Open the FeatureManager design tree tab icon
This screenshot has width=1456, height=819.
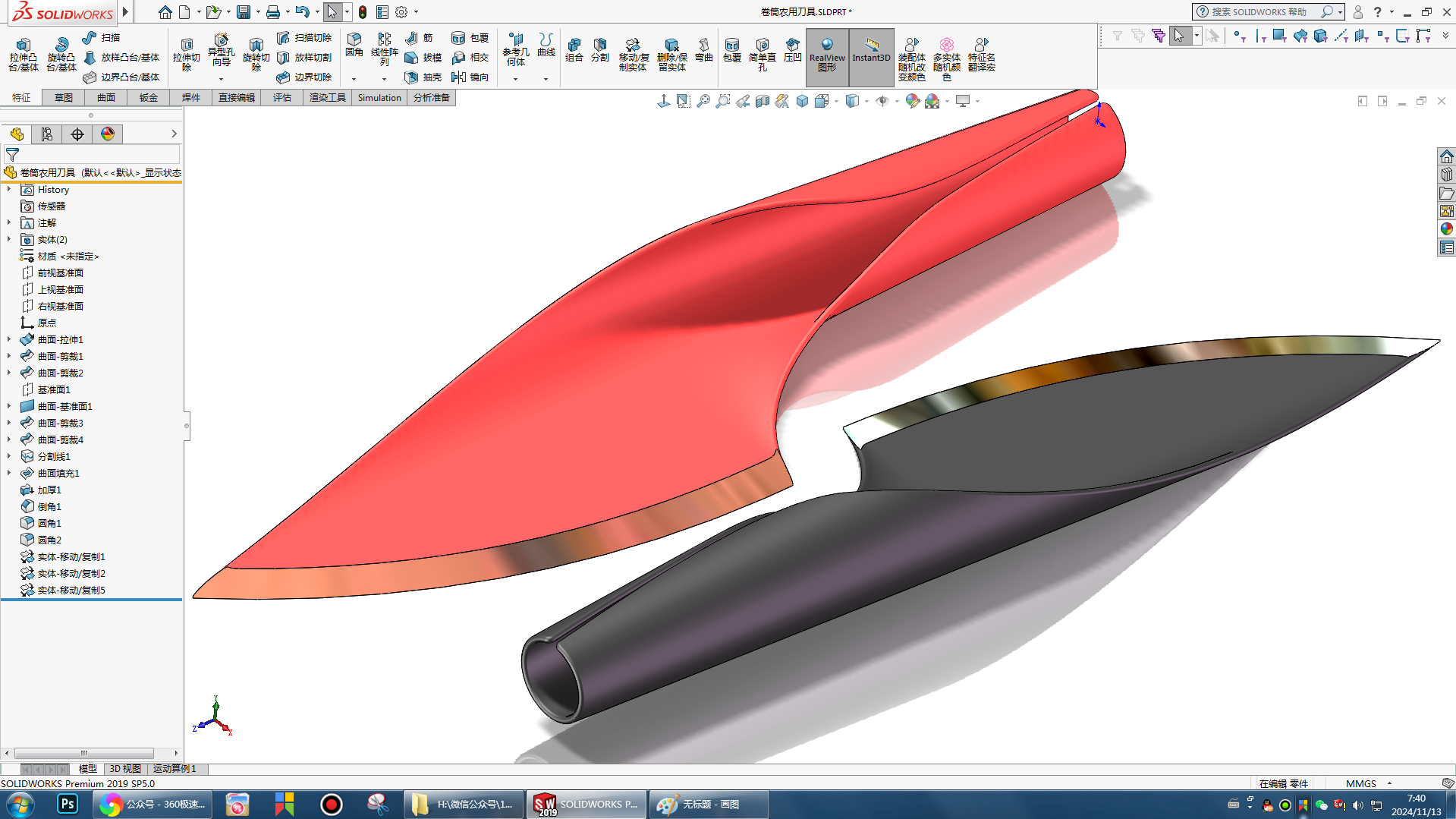[17, 134]
